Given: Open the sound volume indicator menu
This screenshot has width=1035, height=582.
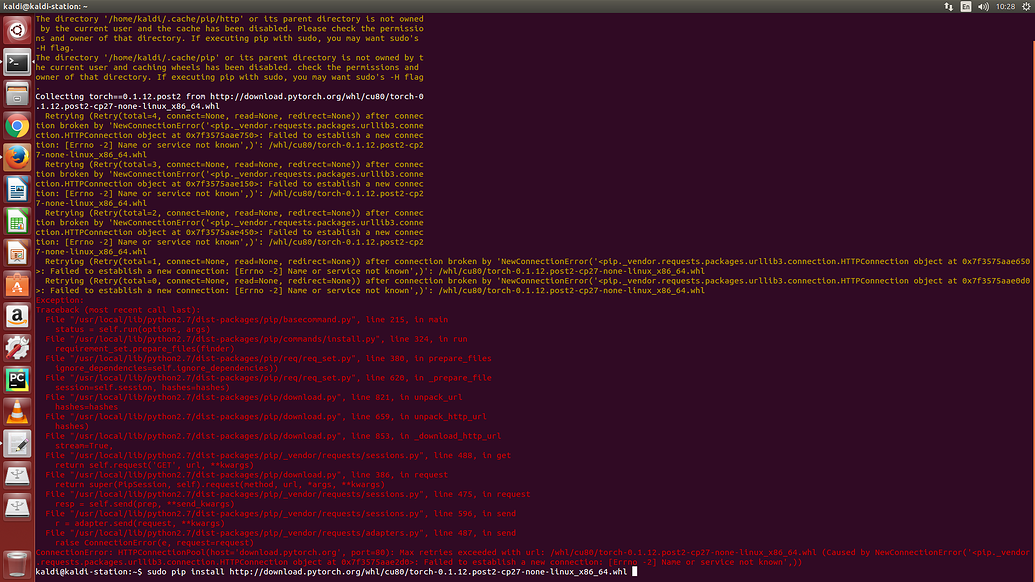Looking at the screenshot, I should coord(983,6).
